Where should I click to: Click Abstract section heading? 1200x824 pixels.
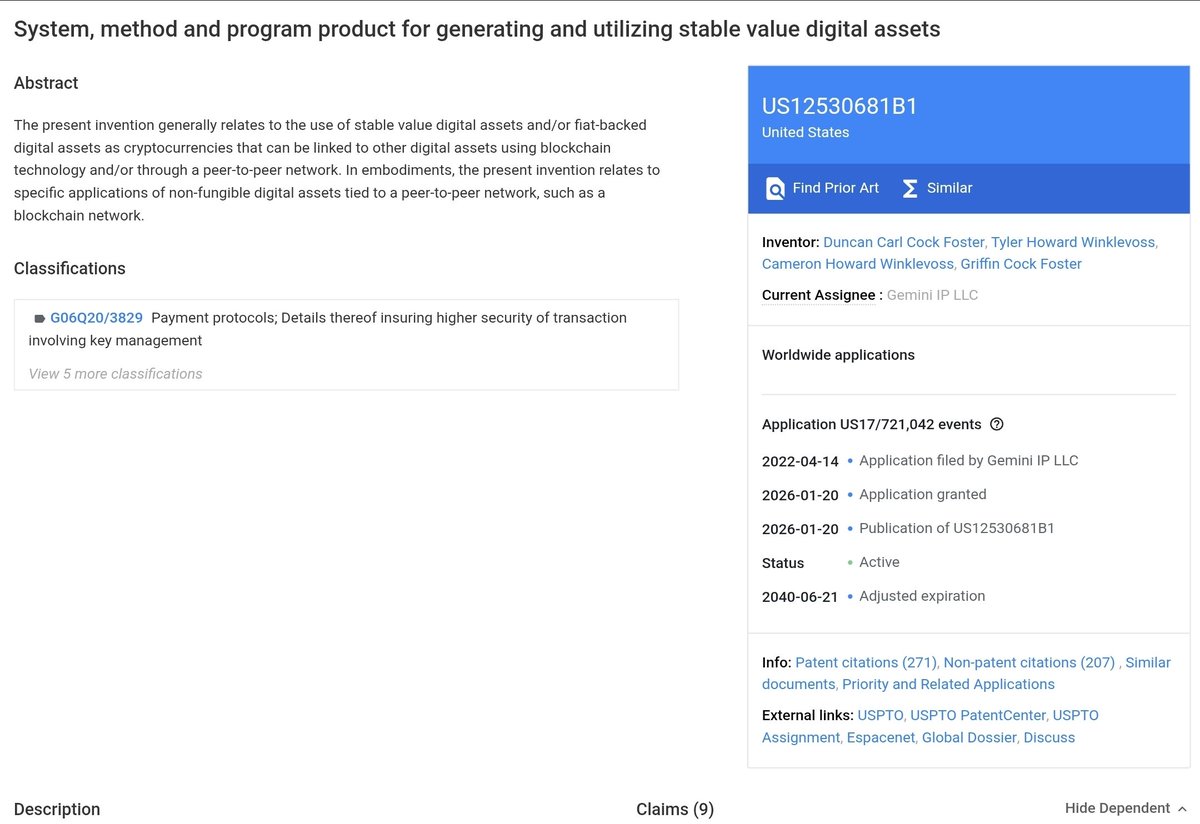(46, 83)
